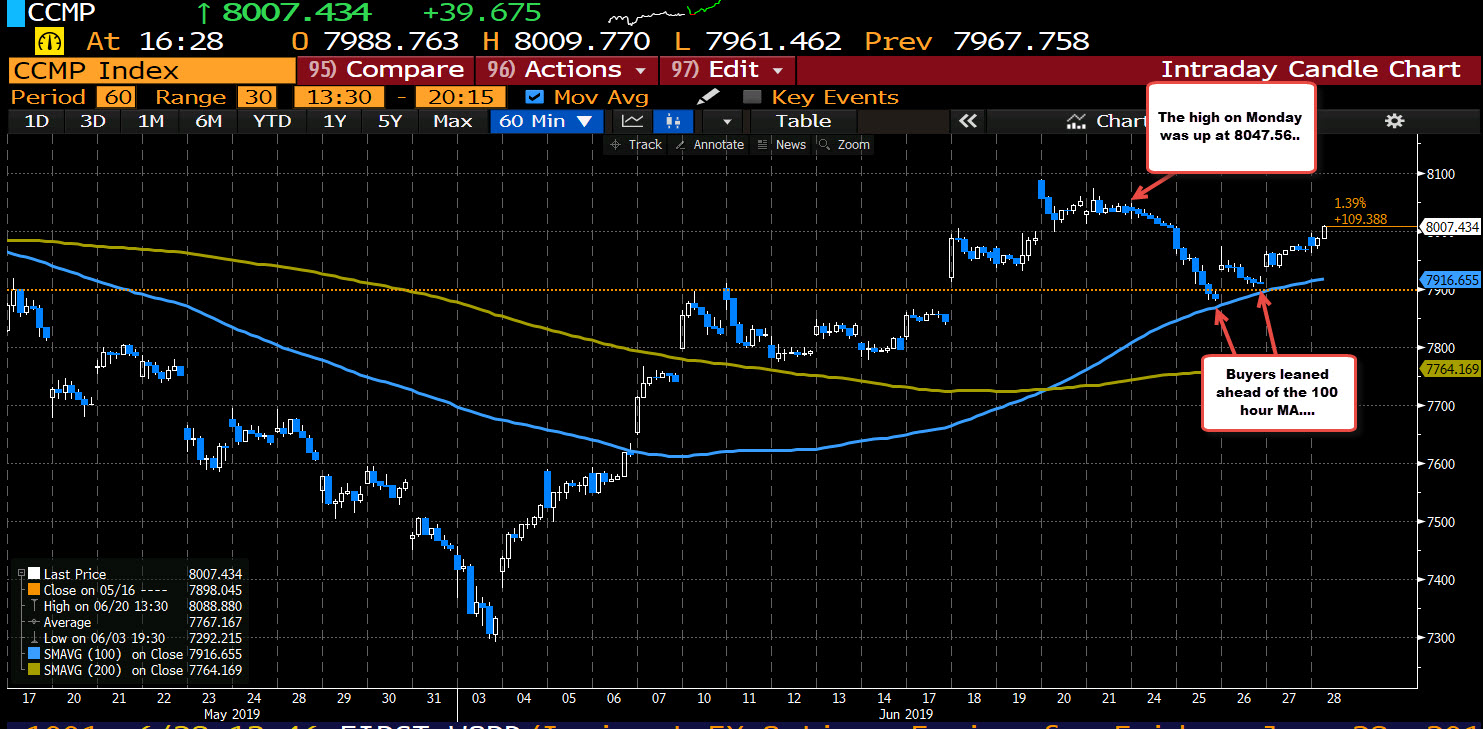Click the O 7988.763 open value
This screenshot has width=1483, height=729.
pyautogui.click(x=373, y=42)
